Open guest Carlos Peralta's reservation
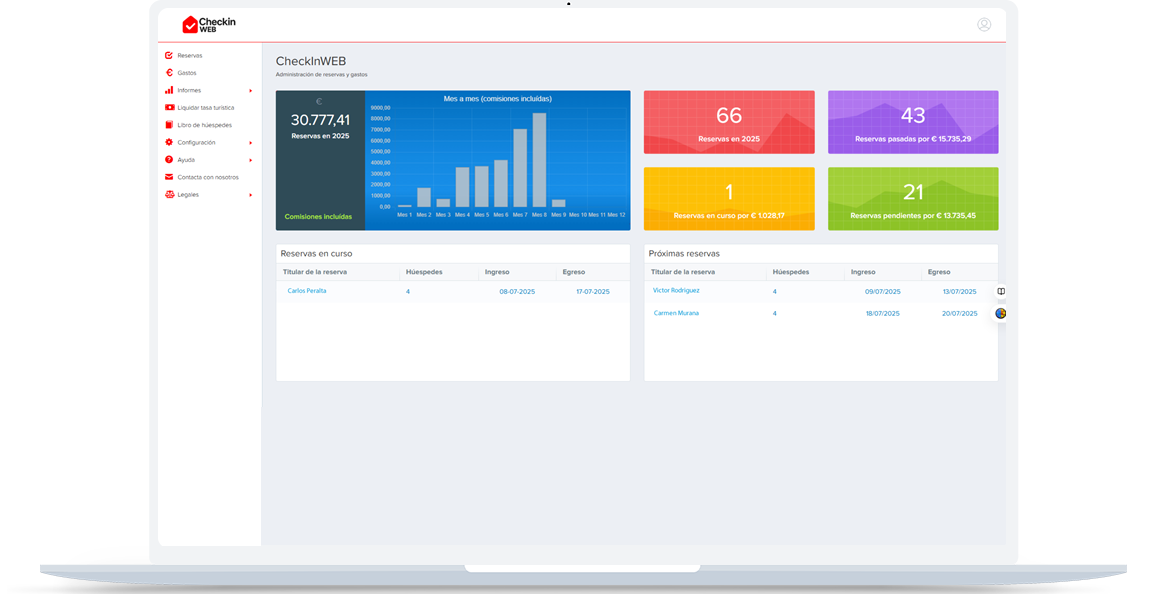Screen dimensions: 1175x594 coord(306,291)
